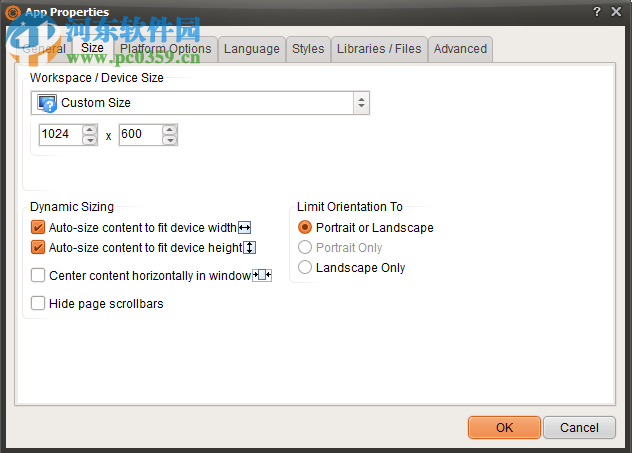
Task: Click the Custom Size device icon
Action: 46,103
